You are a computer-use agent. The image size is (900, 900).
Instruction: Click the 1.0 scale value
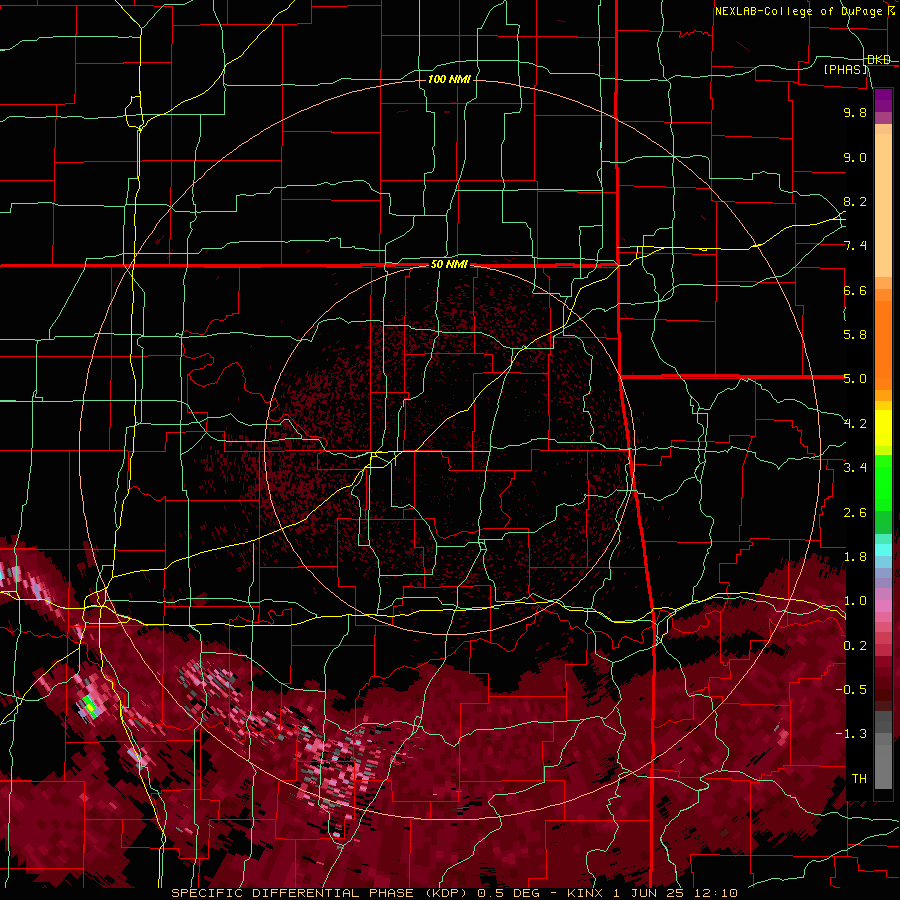click(855, 602)
